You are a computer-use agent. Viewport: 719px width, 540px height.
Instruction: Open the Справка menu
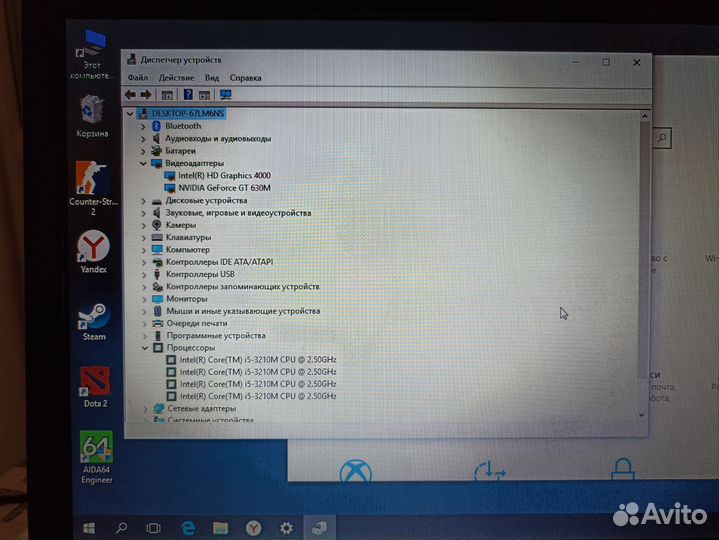[x=245, y=77]
